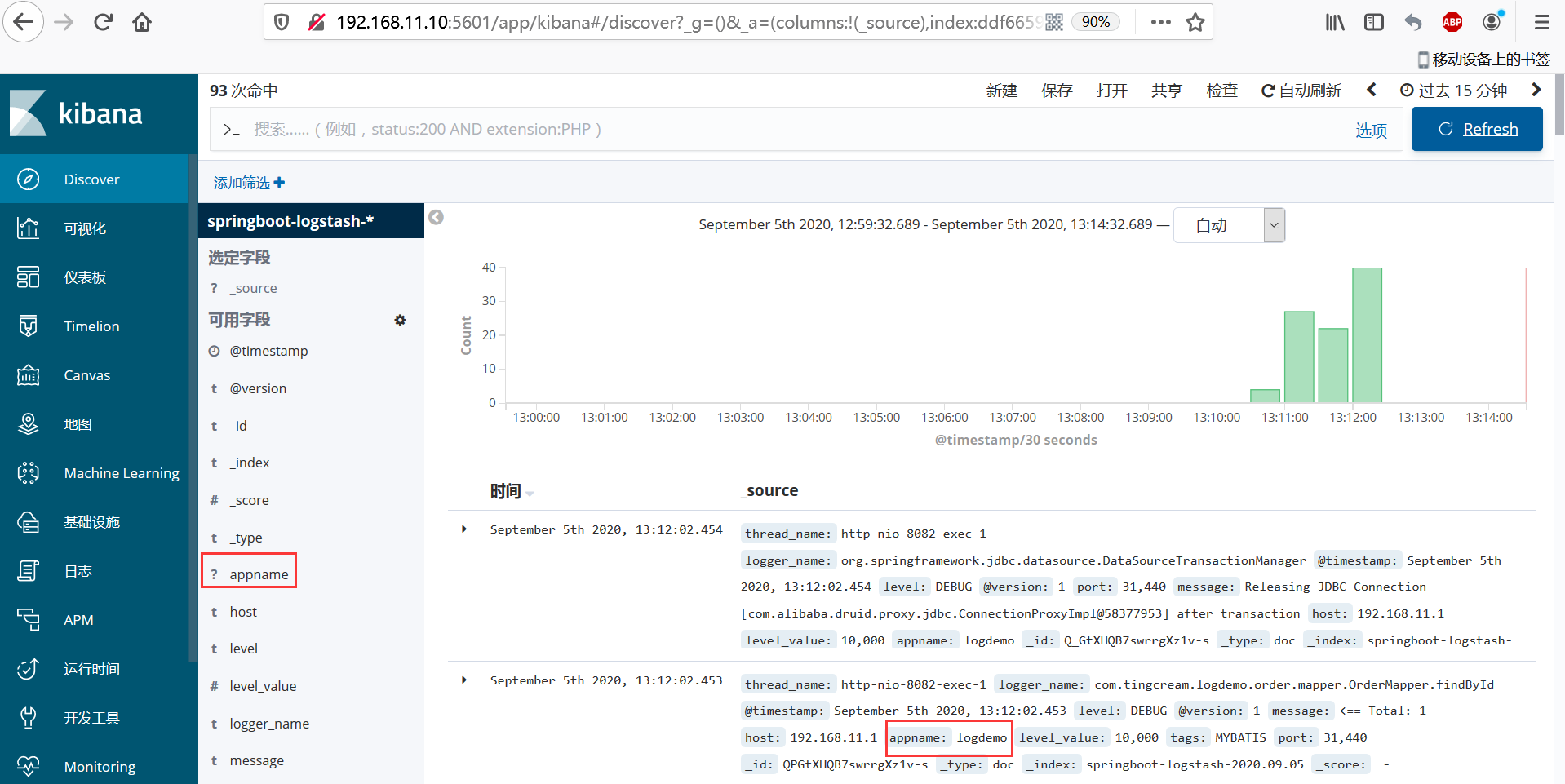Viewport: 1565px width, 784px height.
Task: Toggle sort order on the 时间 column
Action: tap(528, 493)
